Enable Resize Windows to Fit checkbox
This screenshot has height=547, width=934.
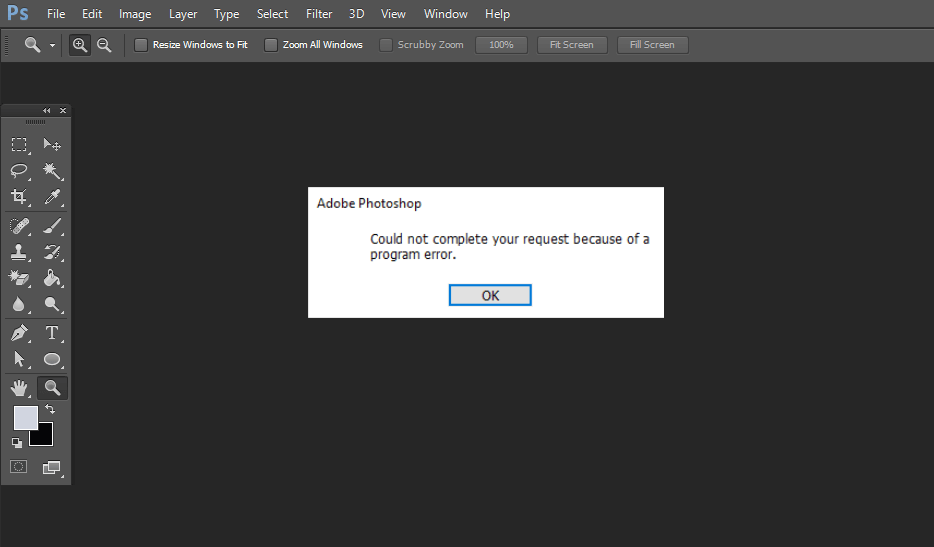coord(141,45)
